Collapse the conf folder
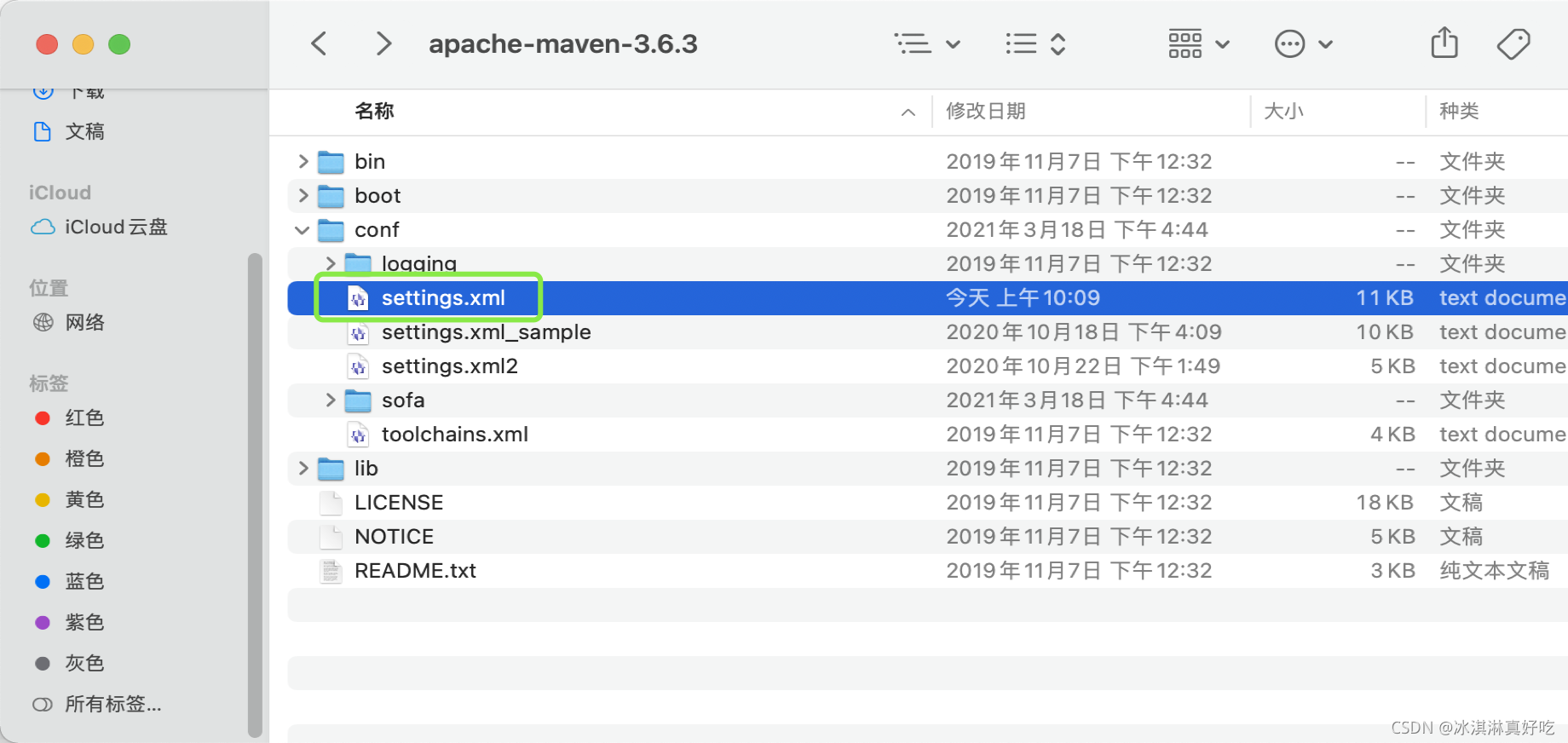Viewport: 1568px width, 743px height. tap(303, 230)
